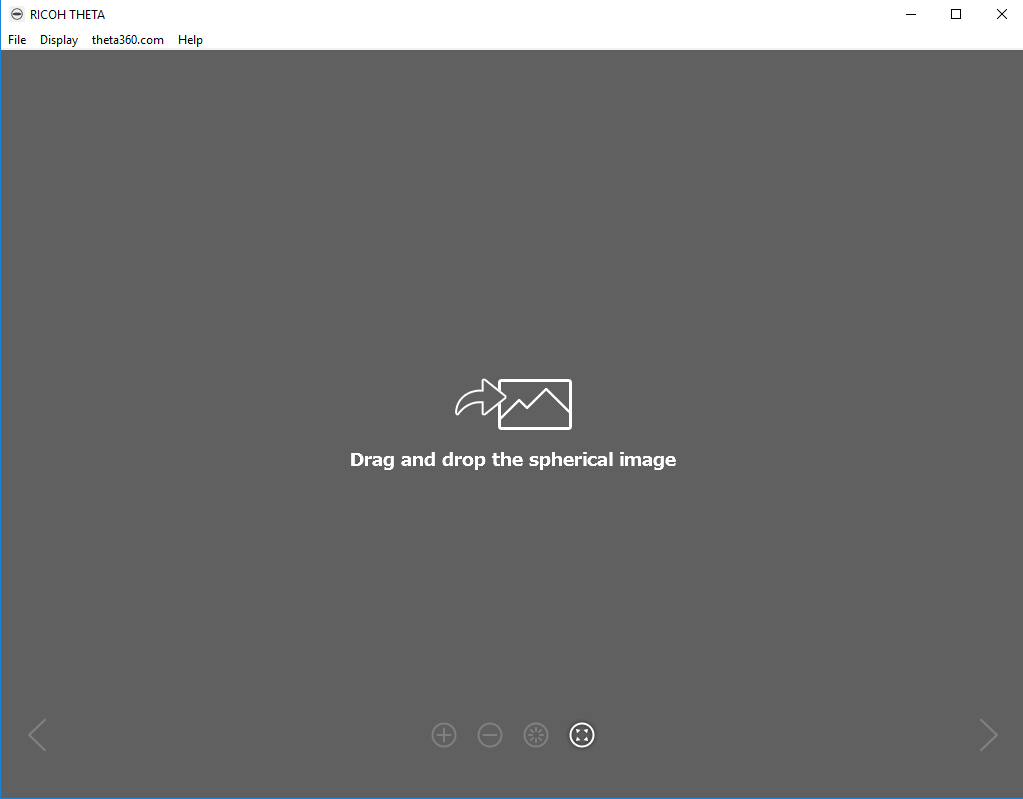The image size is (1023, 799).
Task: Minimize the RICOH THETA window
Action: click(911, 14)
